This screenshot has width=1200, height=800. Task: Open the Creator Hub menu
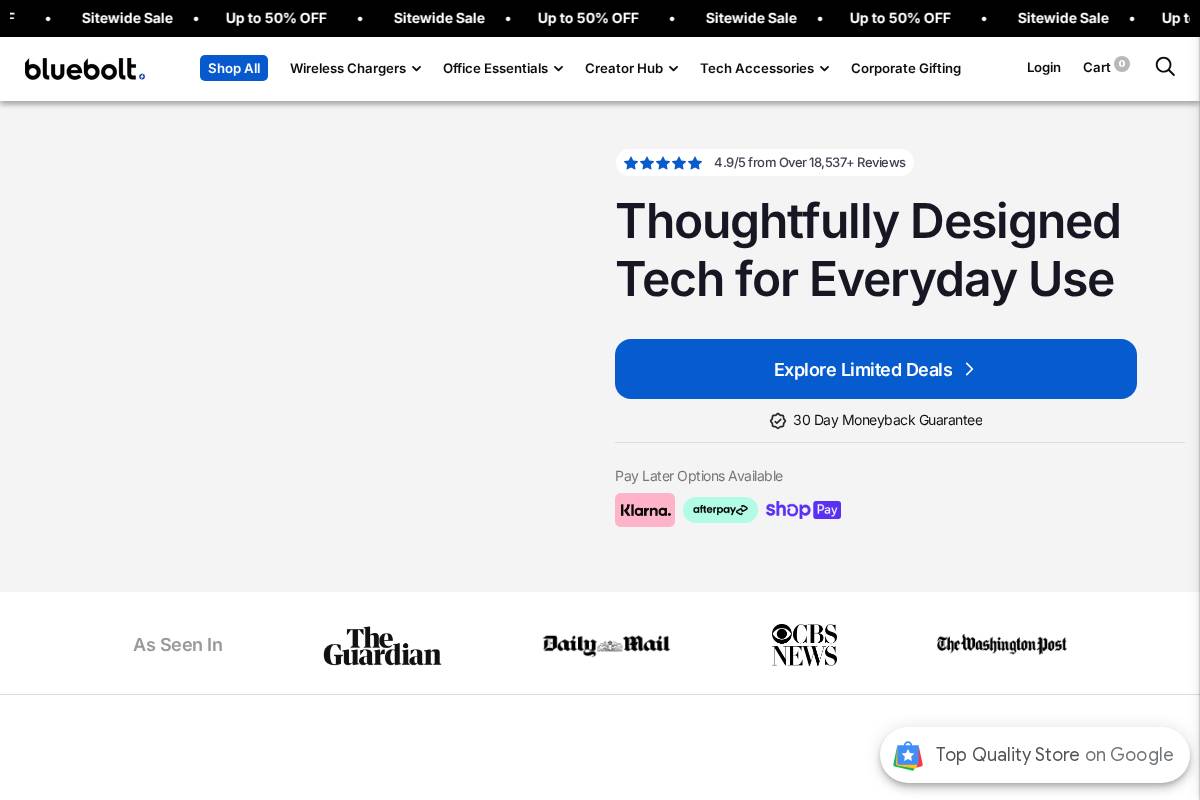pyautogui.click(x=631, y=68)
